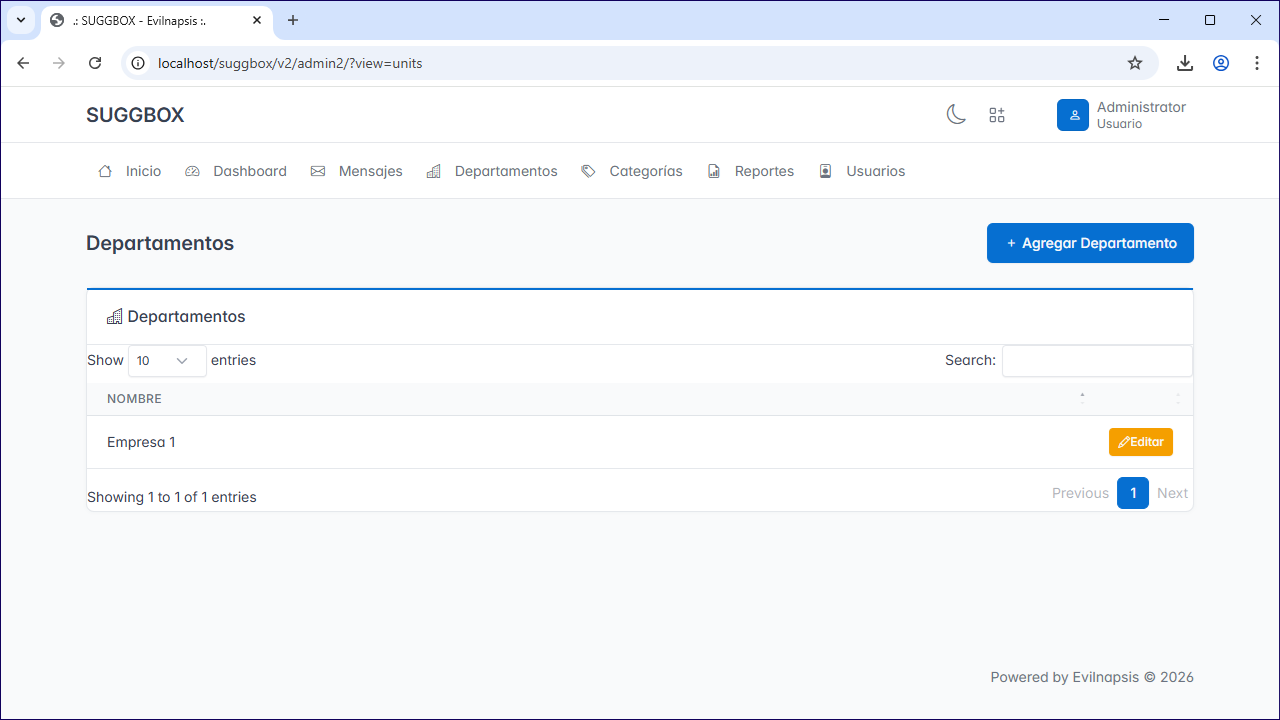Click the Next pagination link
1280x720 pixels.
tap(1172, 493)
